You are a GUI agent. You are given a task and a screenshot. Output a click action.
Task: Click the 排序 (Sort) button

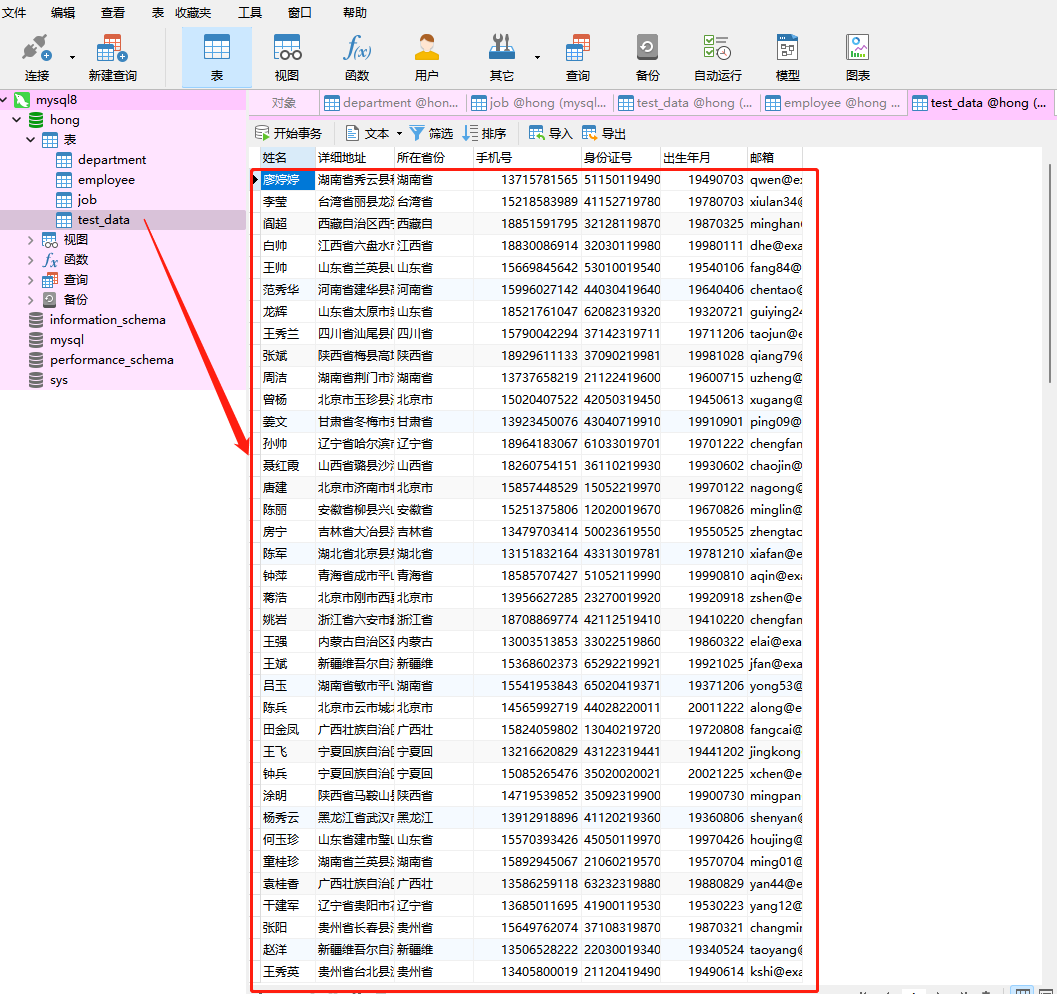click(485, 133)
